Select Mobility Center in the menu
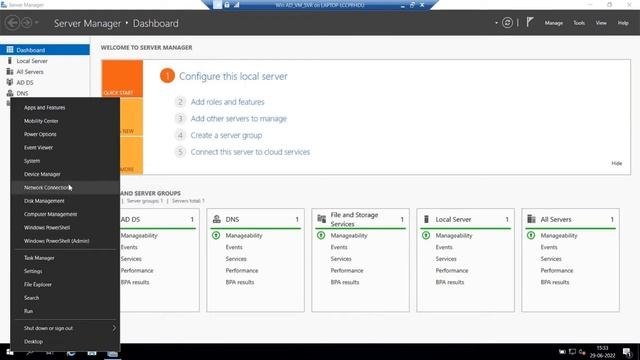This screenshot has width=640, height=360. point(65,121)
